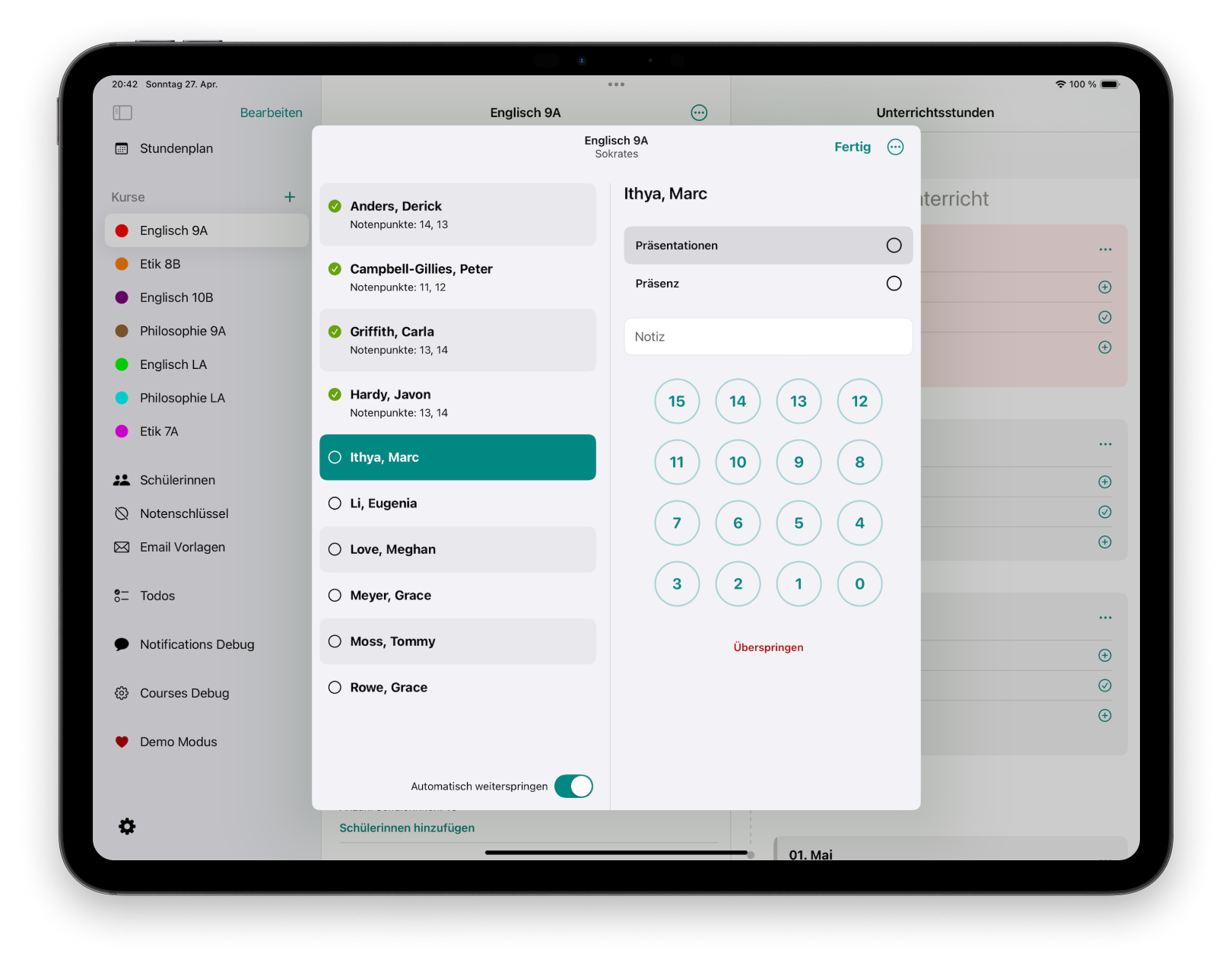Select student Li, Eugenia
The image size is (1232, 966).
coord(458,503)
